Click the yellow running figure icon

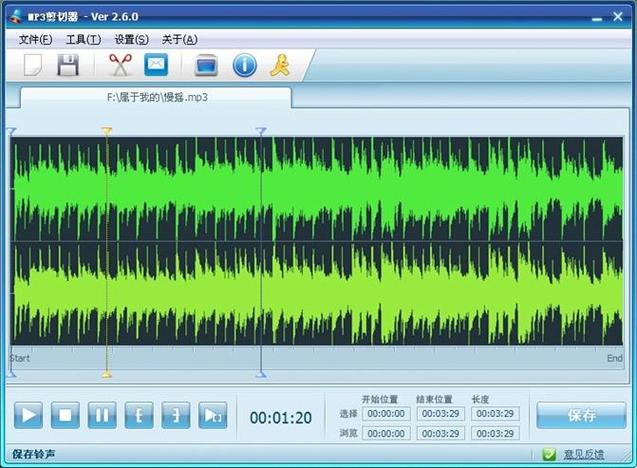[x=280, y=65]
